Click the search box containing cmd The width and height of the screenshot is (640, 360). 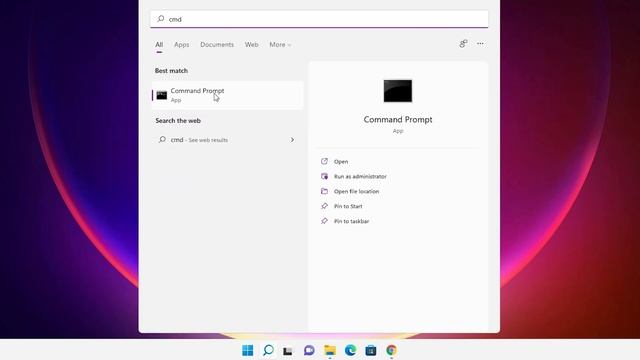coord(319,19)
